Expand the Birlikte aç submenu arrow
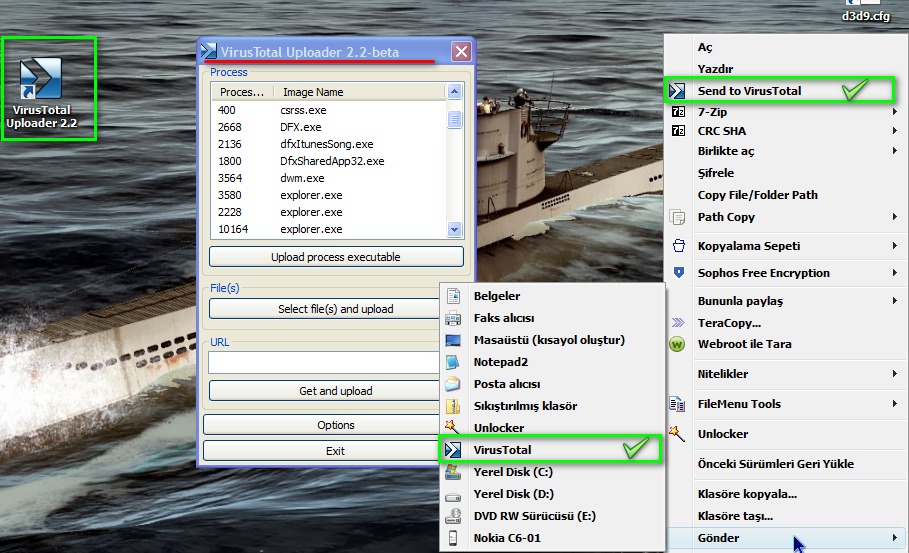This screenshot has height=553, width=909. 895,151
